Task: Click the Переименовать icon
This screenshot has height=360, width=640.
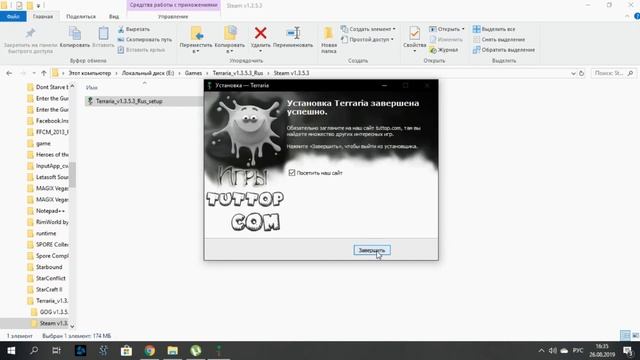Action: pyautogui.click(x=293, y=33)
